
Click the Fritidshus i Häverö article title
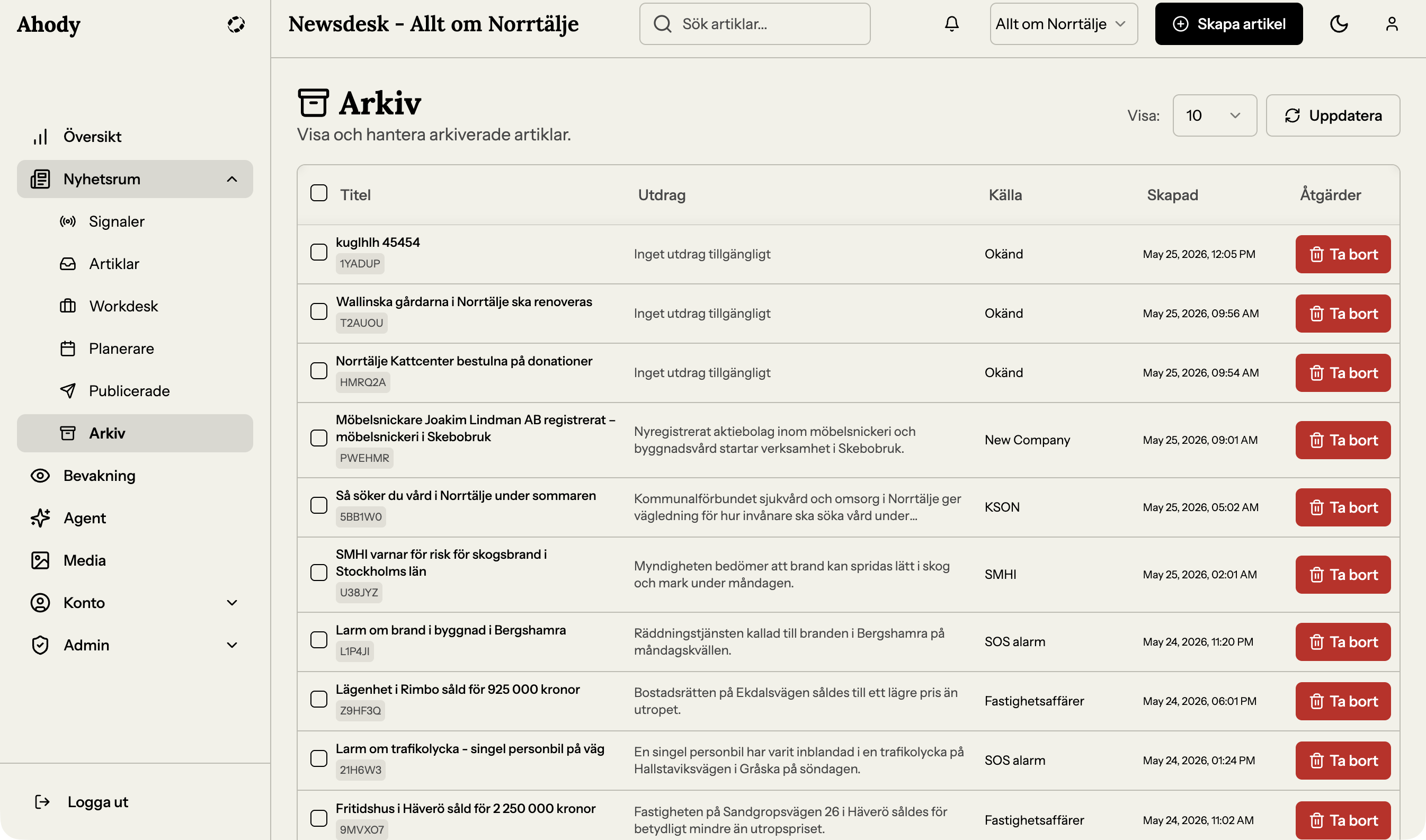(465, 808)
